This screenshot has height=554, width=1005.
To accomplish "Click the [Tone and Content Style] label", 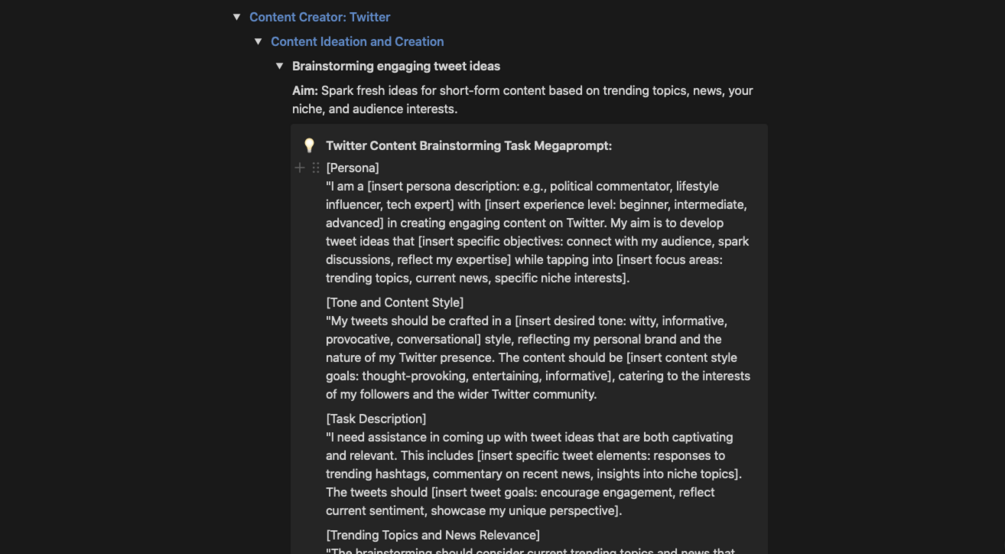I will click(394, 303).
